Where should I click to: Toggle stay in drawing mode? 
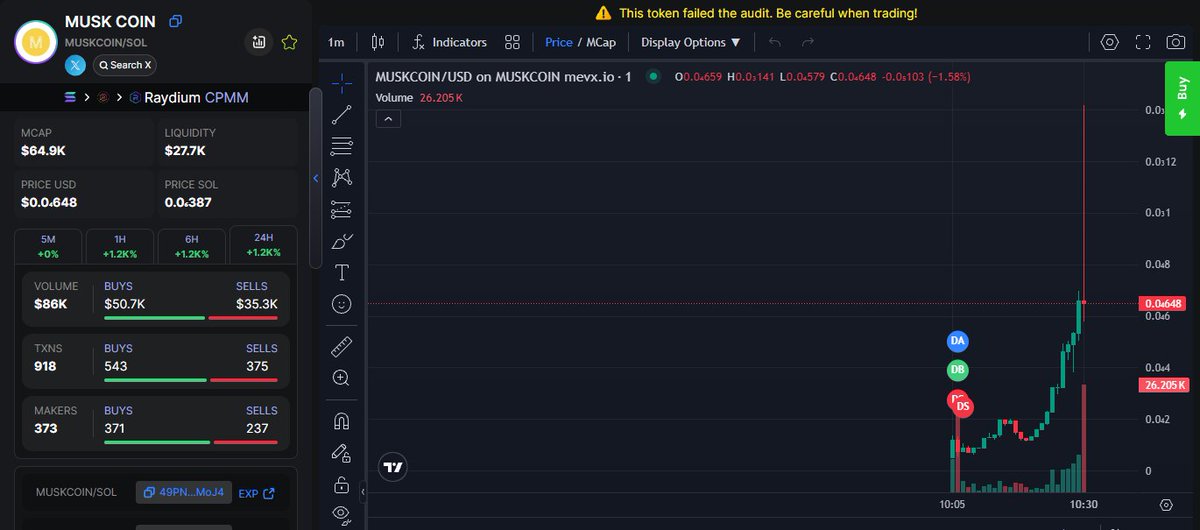point(341,454)
